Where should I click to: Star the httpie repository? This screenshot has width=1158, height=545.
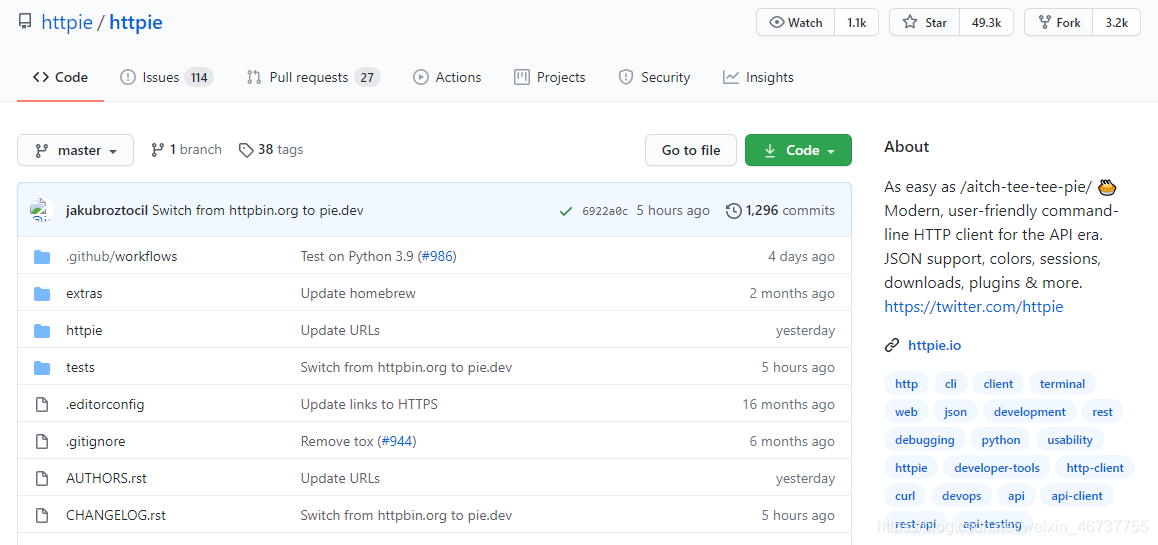point(924,22)
